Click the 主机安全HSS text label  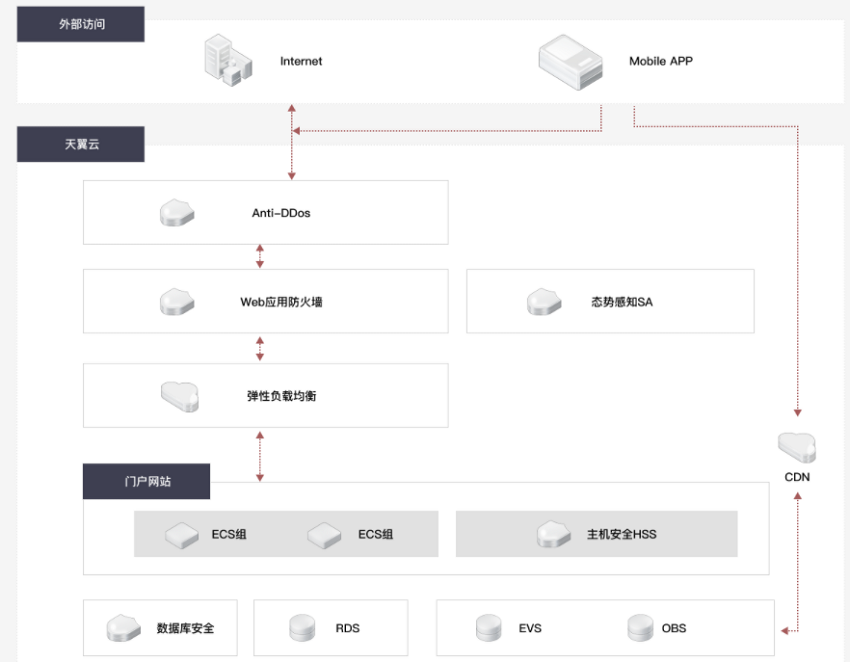click(x=621, y=535)
